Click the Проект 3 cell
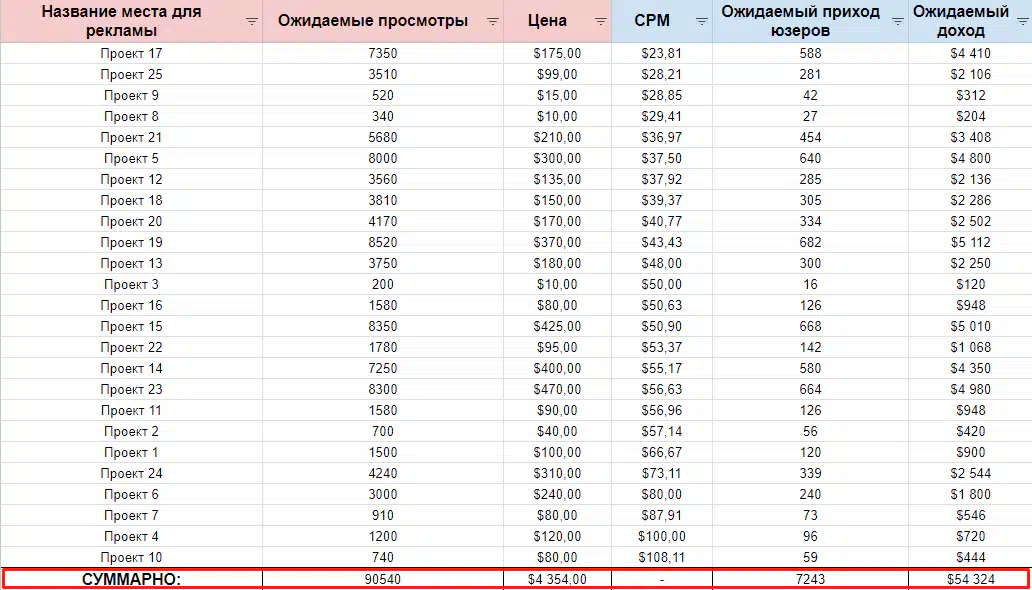 [x=132, y=284]
